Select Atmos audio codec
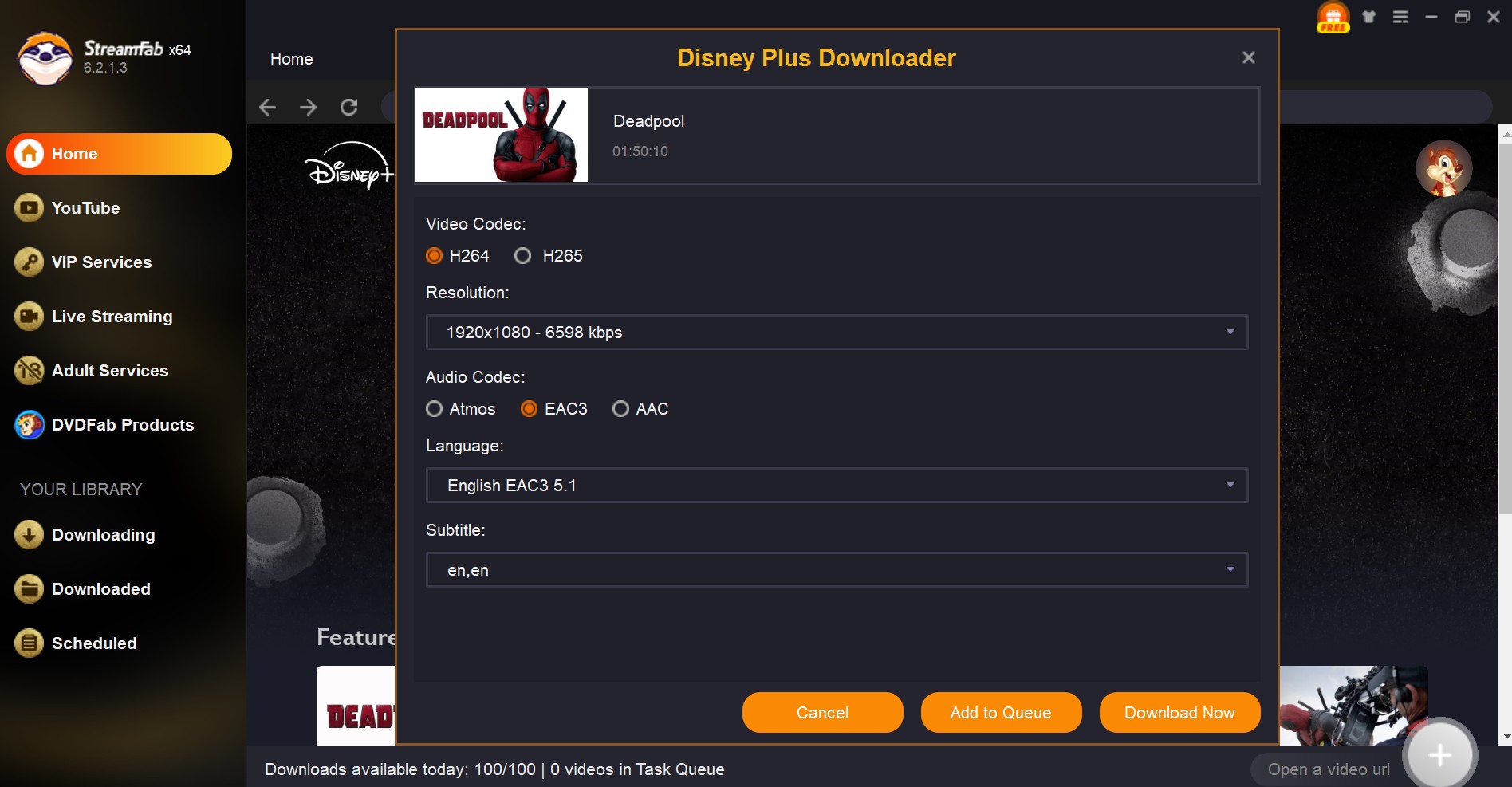 461,409
